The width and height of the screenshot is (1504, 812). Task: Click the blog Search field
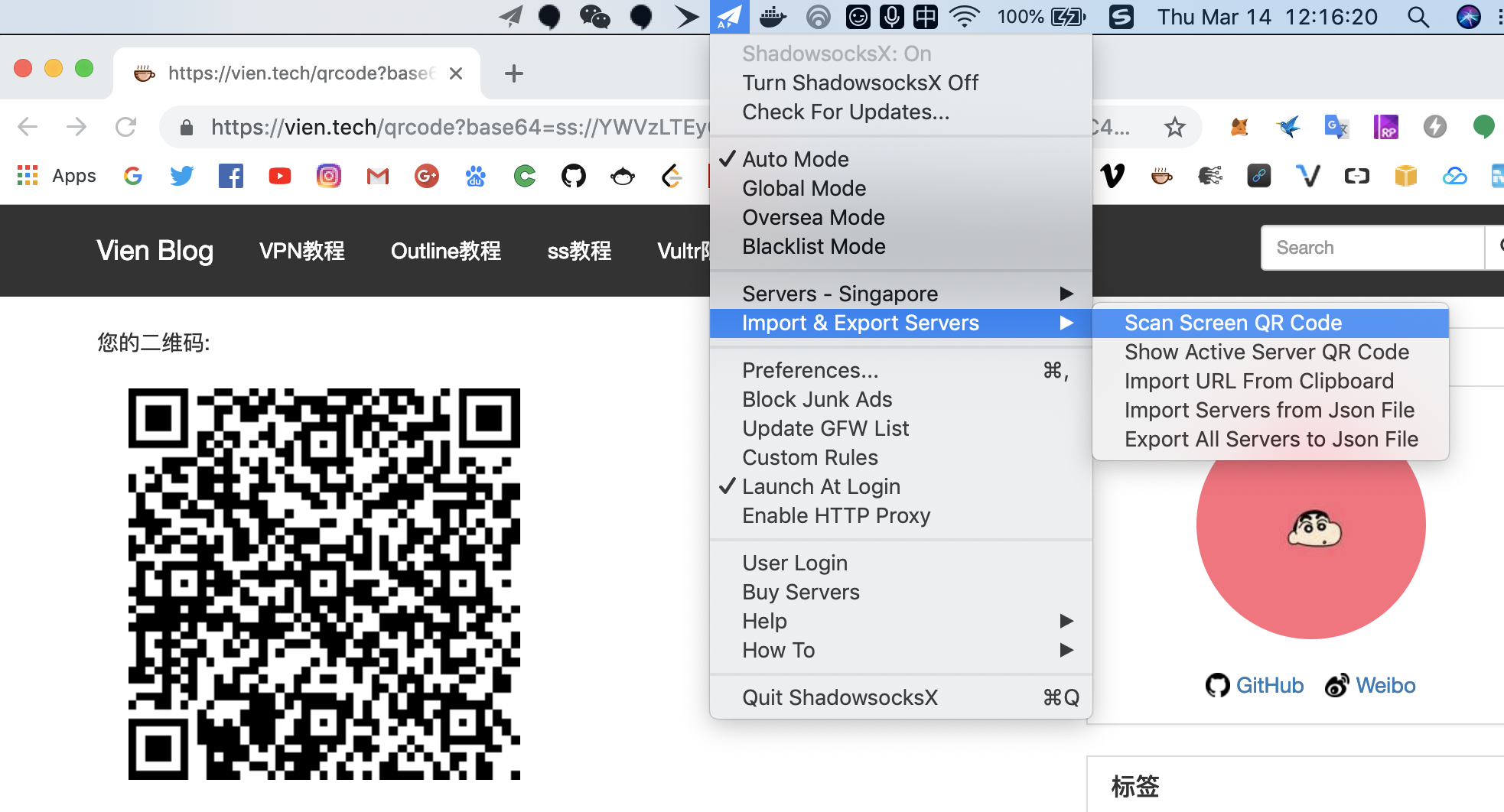pos(1372,248)
